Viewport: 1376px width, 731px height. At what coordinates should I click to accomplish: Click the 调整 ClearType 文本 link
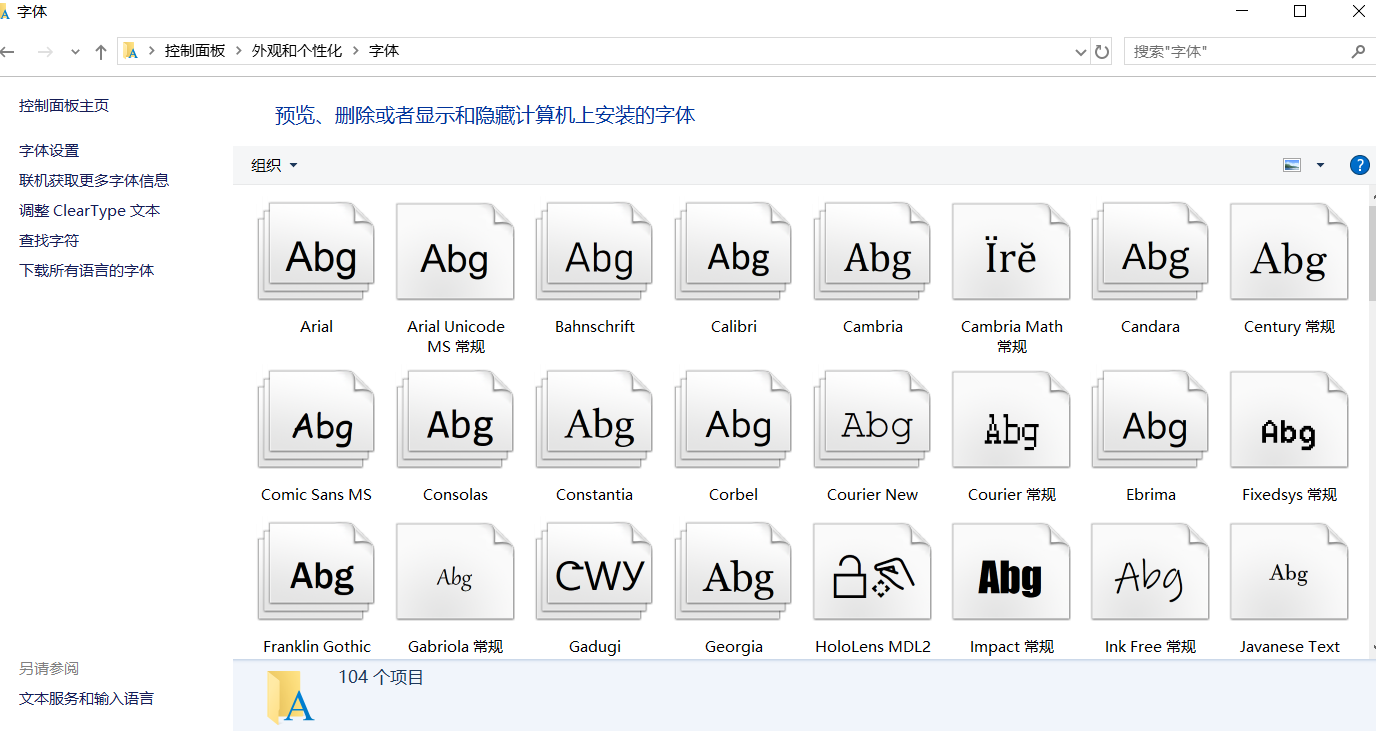(x=90, y=211)
